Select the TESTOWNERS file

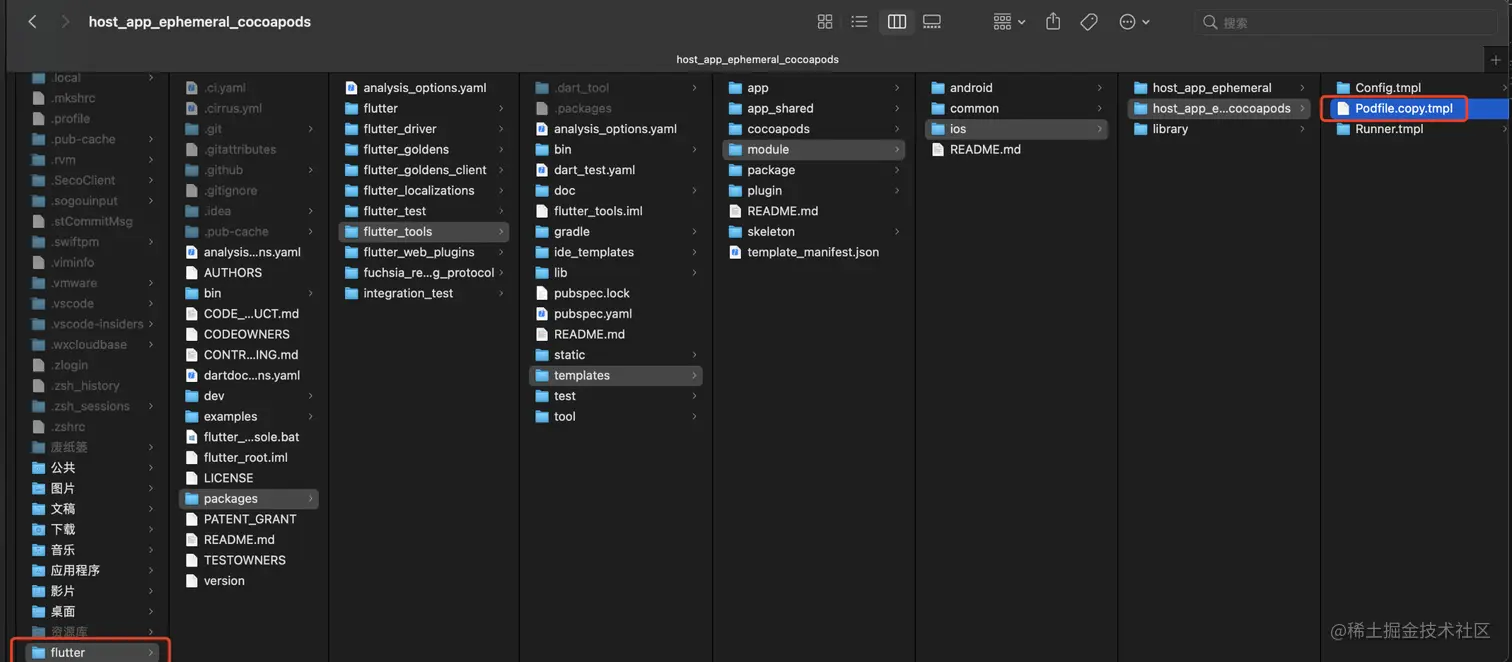click(235, 560)
